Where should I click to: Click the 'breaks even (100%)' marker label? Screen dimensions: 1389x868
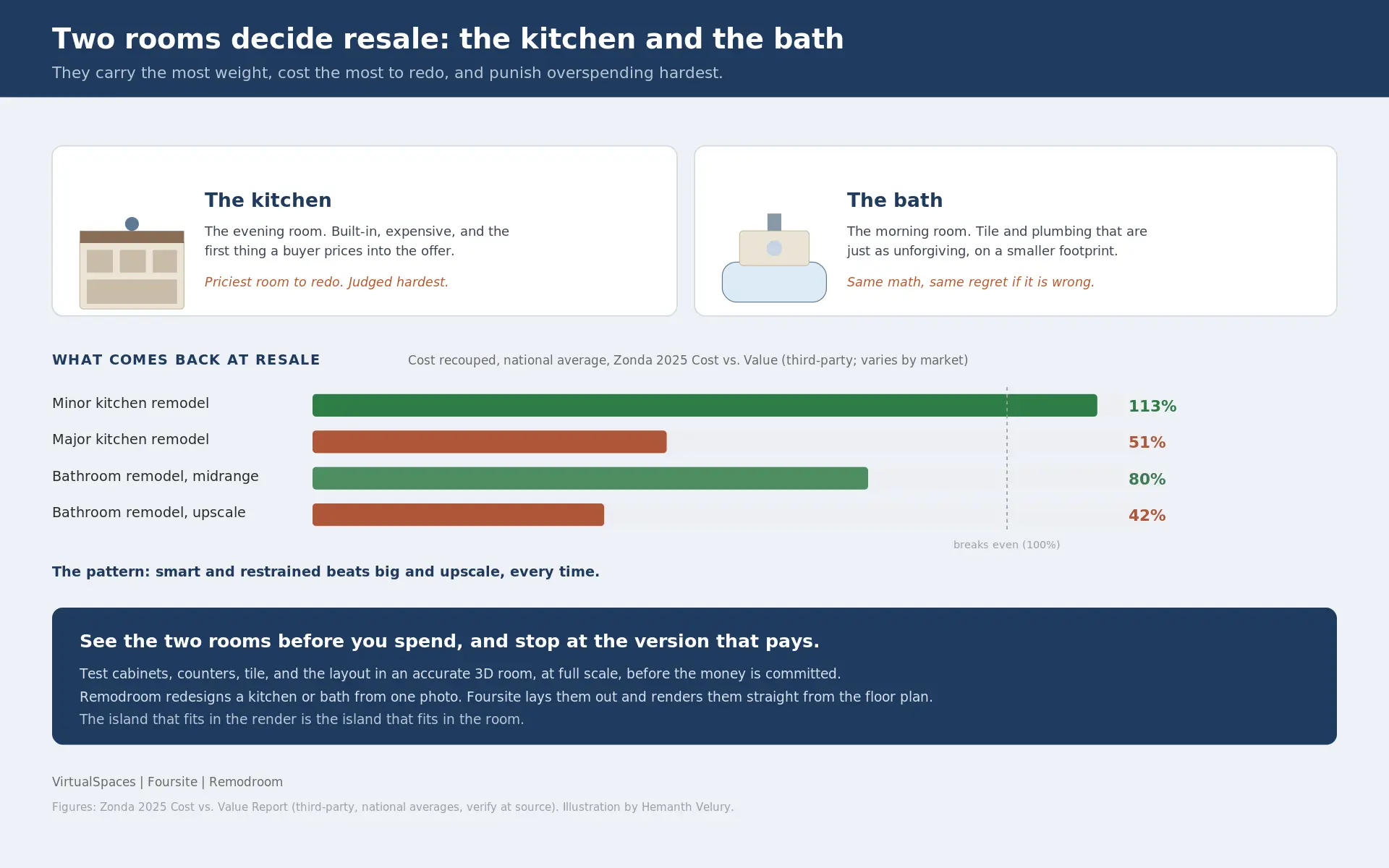(x=1006, y=545)
